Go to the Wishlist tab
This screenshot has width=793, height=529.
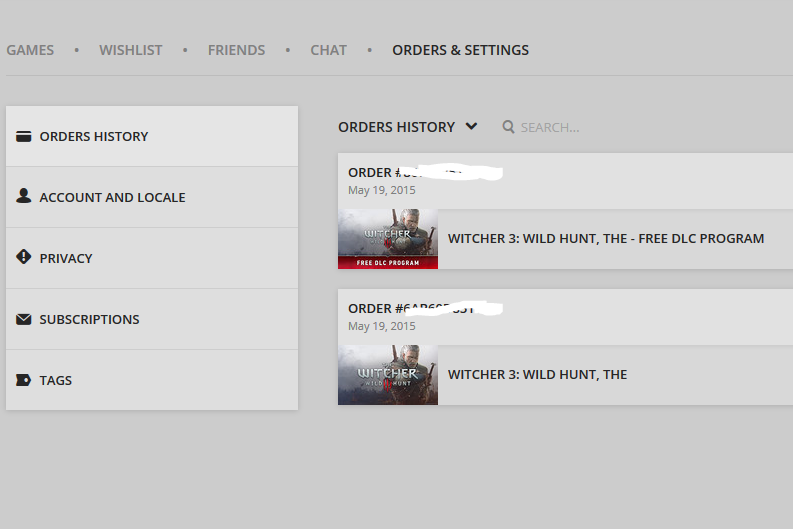(130, 50)
